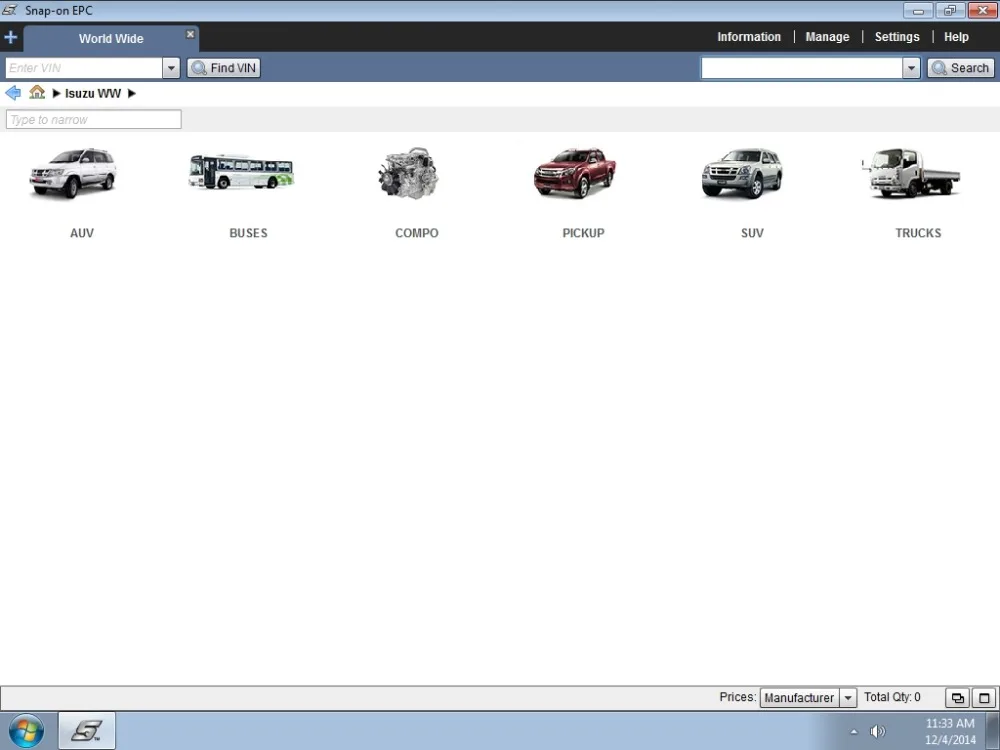Add a new tab with the plus icon
The width and height of the screenshot is (1000, 750).
11,37
